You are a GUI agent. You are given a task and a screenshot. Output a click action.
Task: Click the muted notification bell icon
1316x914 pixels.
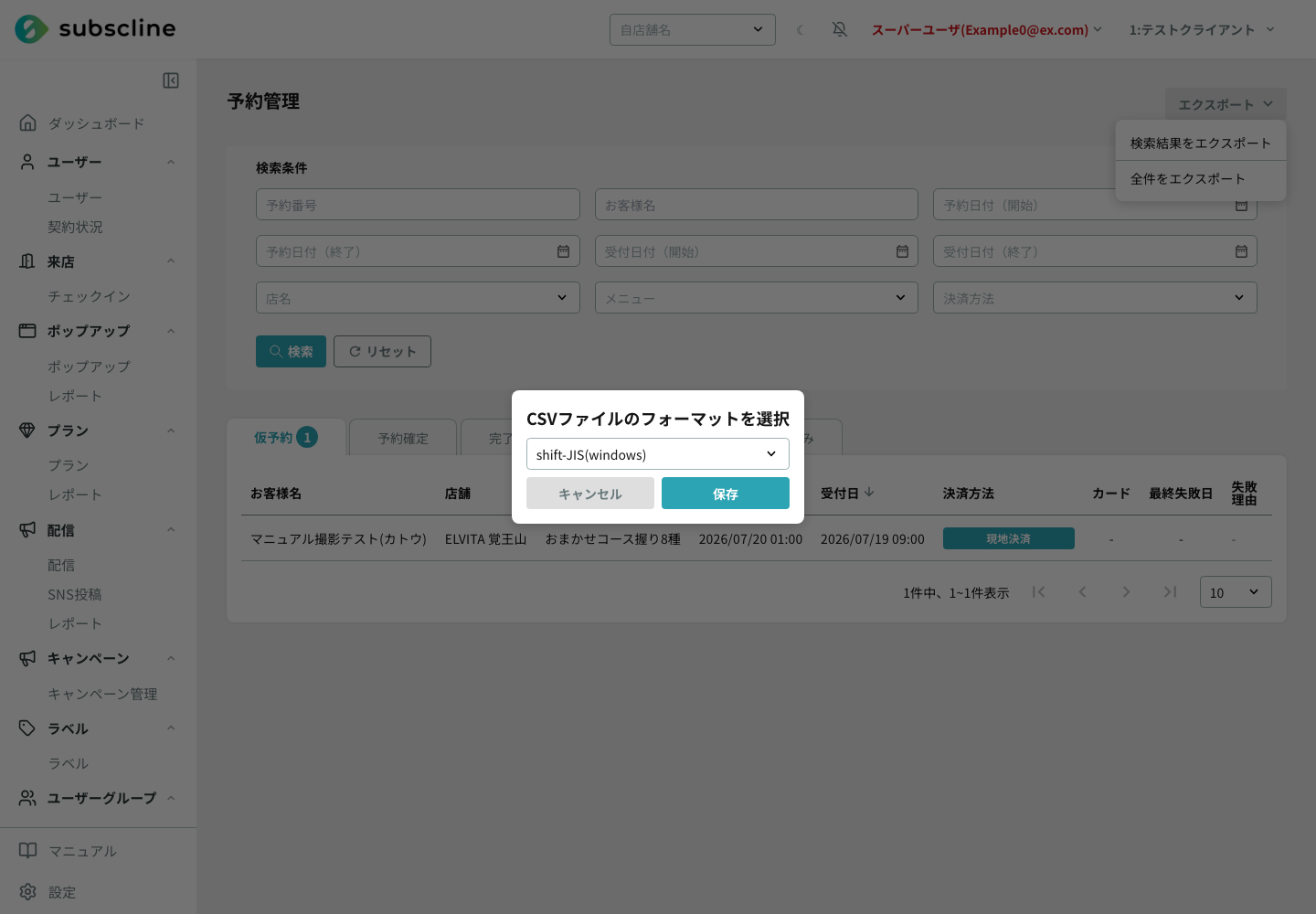(x=840, y=30)
